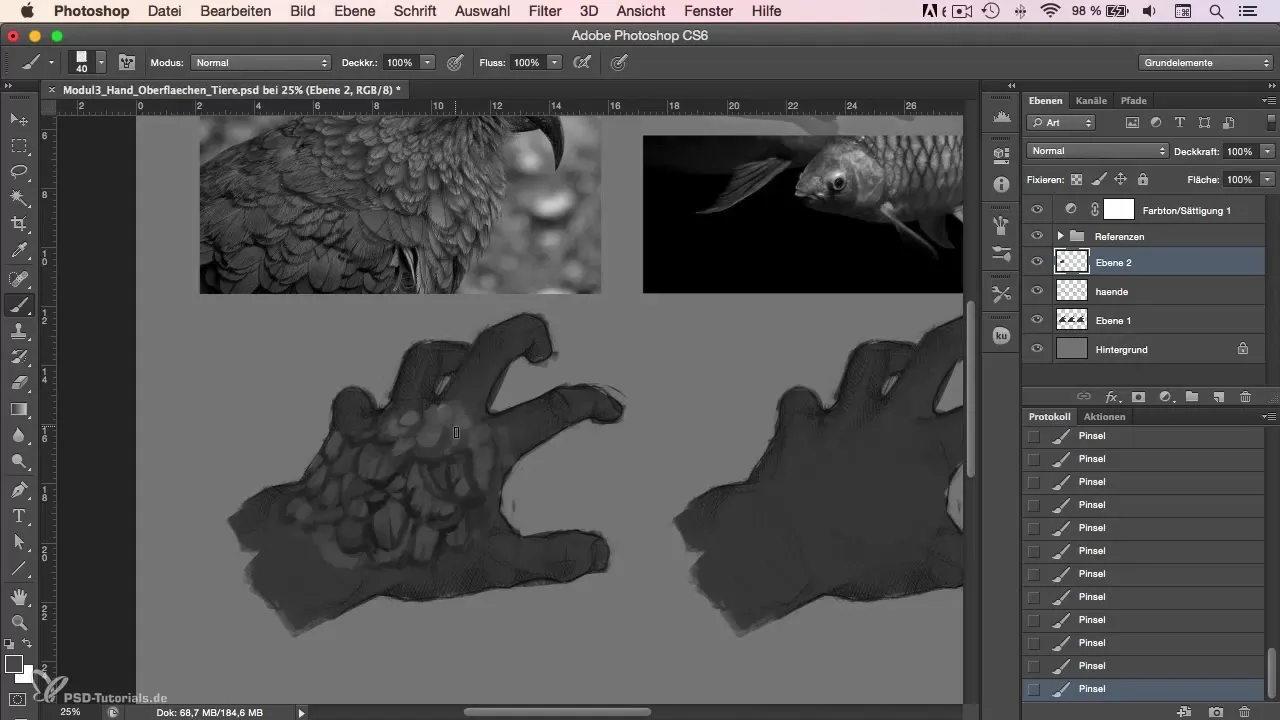
Task: Switch to the Aktionen tab
Action: click(x=1104, y=416)
